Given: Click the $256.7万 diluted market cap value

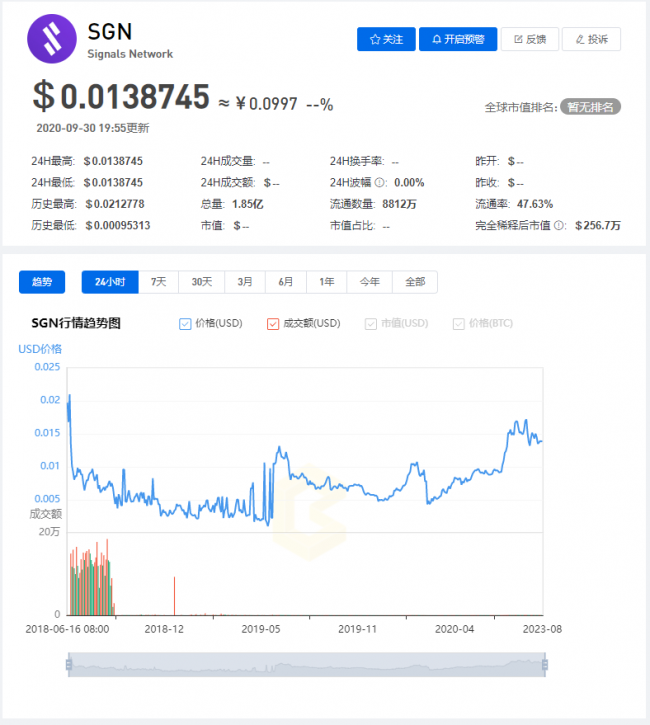Looking at the screenshot, I should pyautogui.click(x=598, y=225).
